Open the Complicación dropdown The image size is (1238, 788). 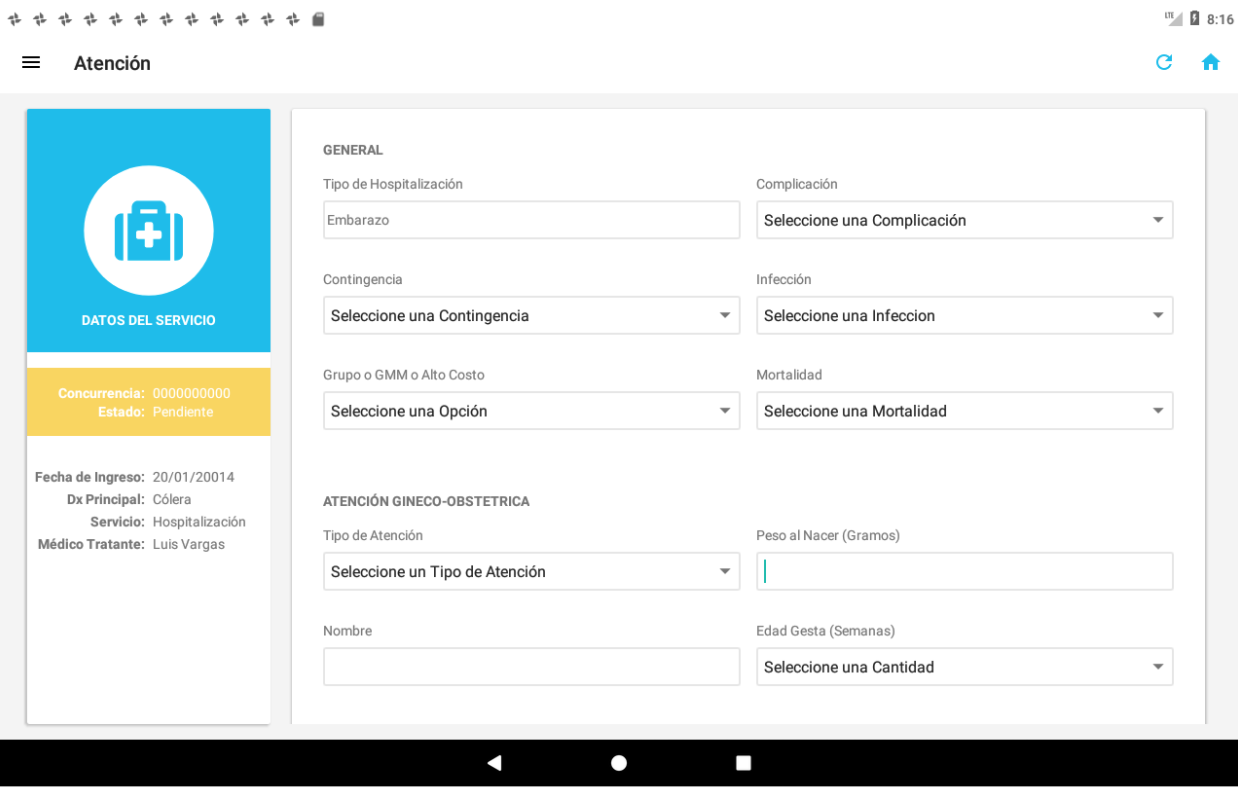964,220
